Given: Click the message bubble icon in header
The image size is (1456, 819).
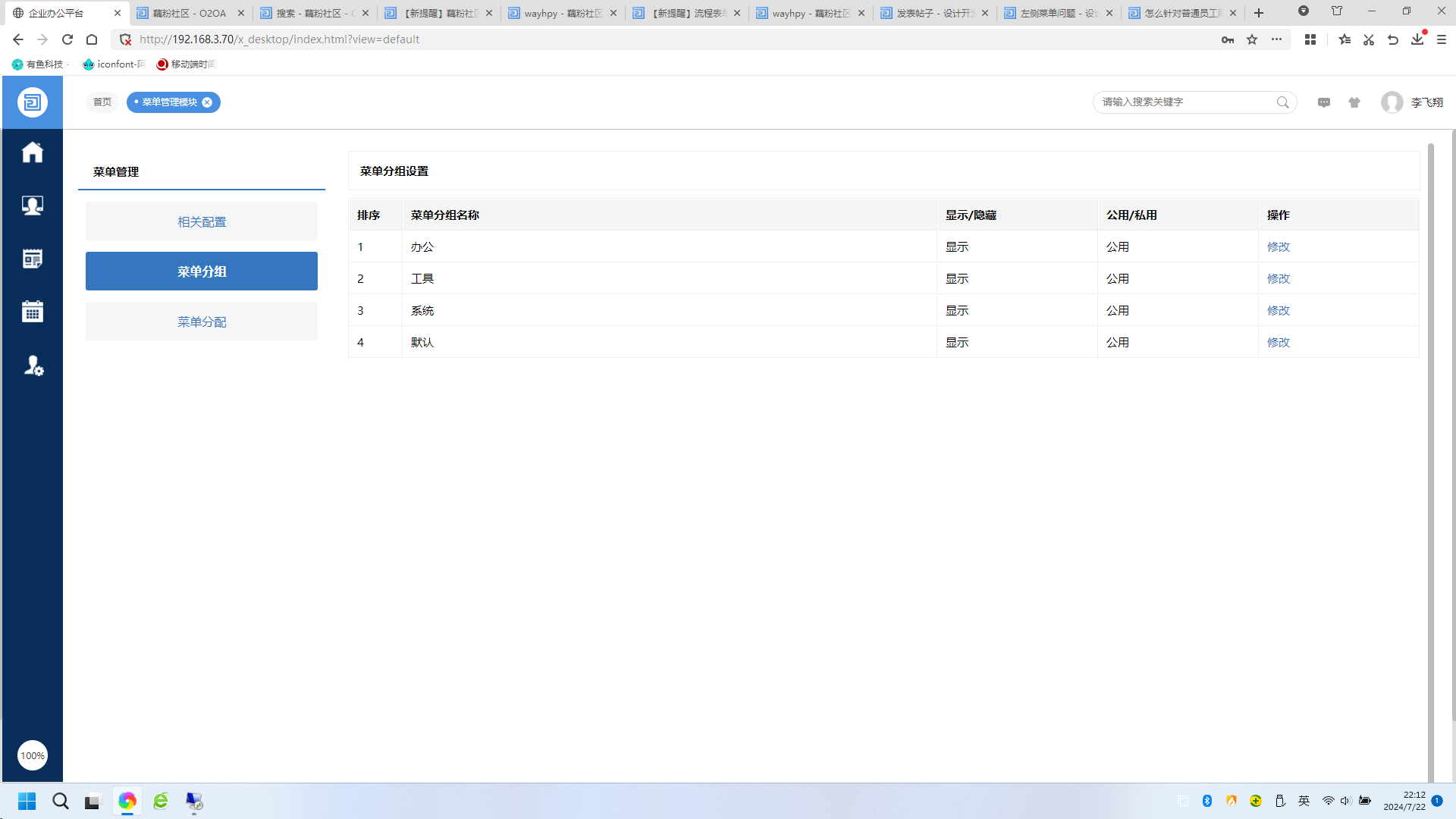Looking at the screenshot, I should [x=1323, y=102].
